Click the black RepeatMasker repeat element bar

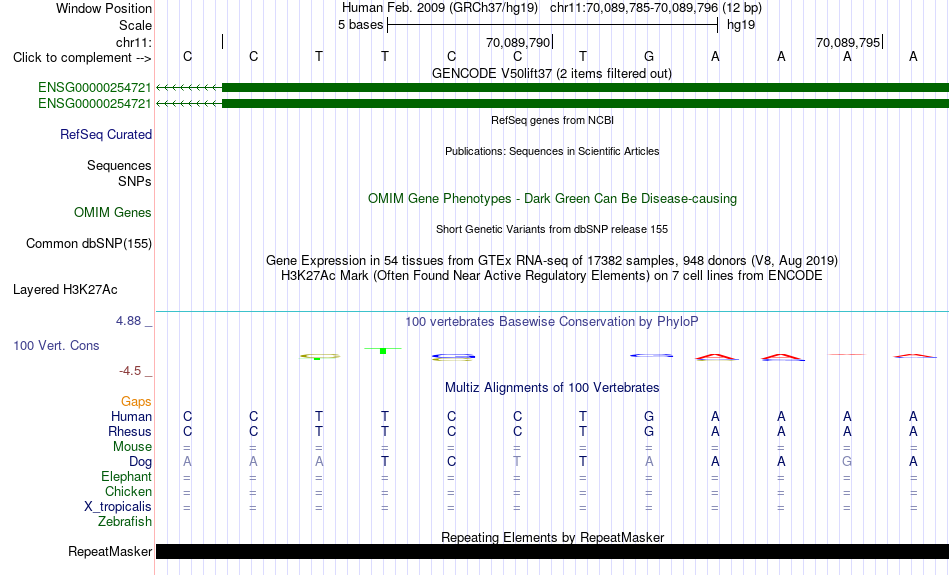552,551
